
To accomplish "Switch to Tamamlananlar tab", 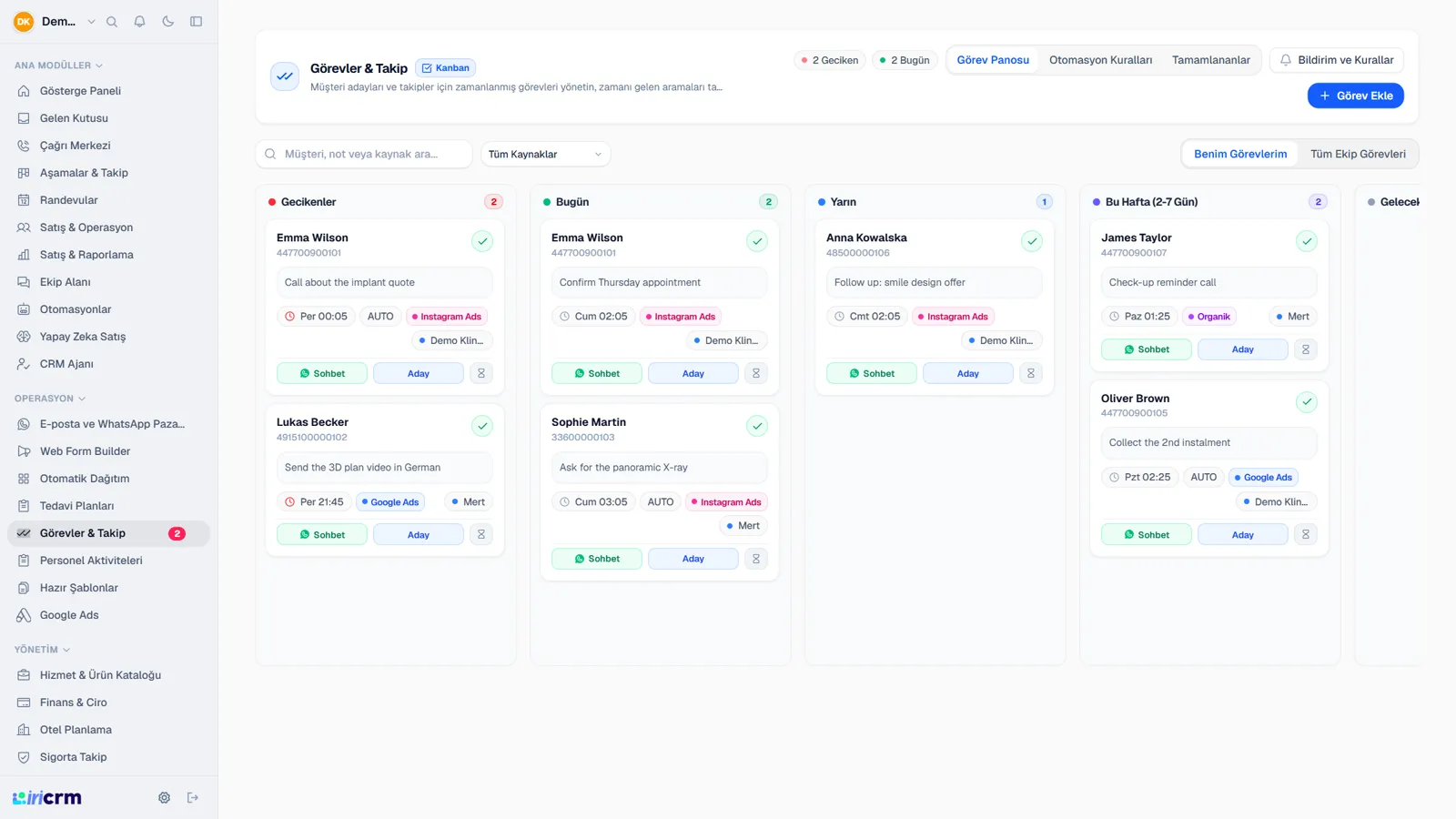I will pos(1210,60).
